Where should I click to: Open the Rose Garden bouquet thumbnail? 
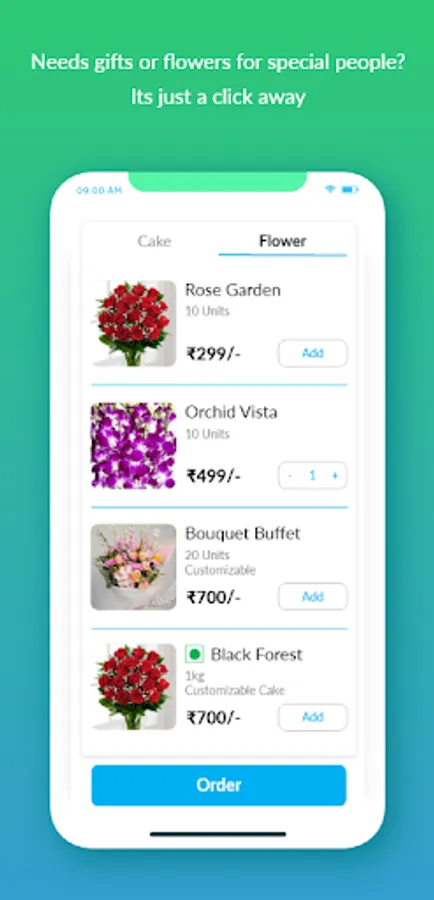(x=133, y=323)
